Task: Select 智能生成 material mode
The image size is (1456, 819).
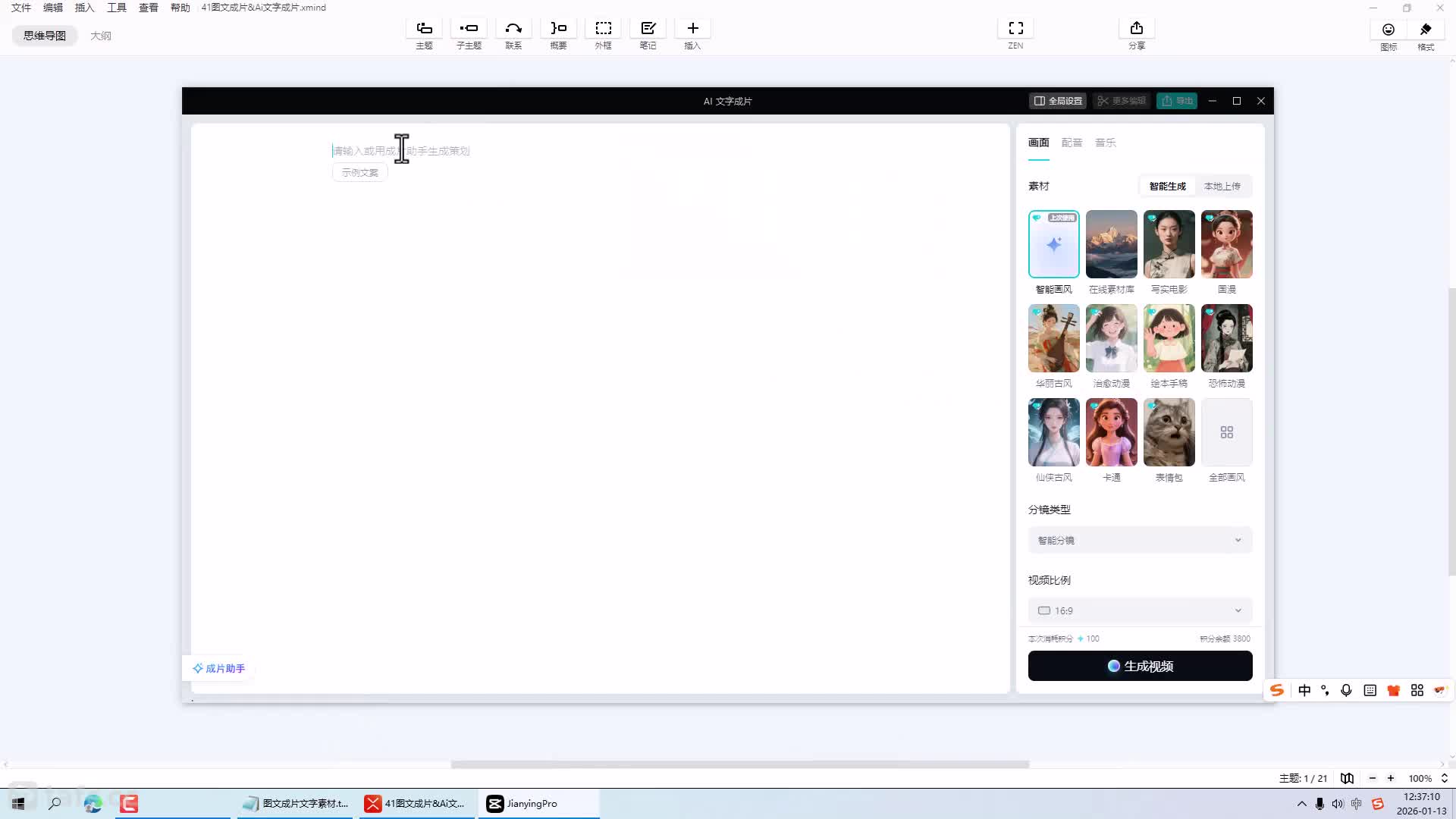Action: pos(1167,187)
